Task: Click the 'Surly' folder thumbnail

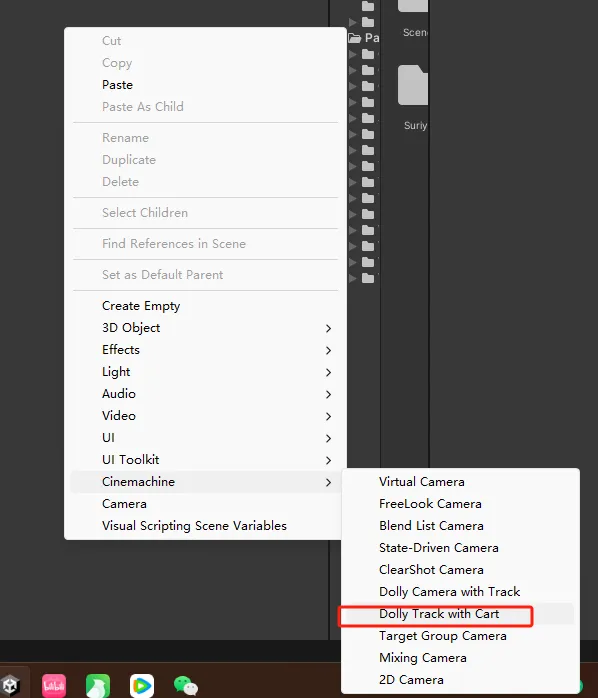Action: click(413, 85)
